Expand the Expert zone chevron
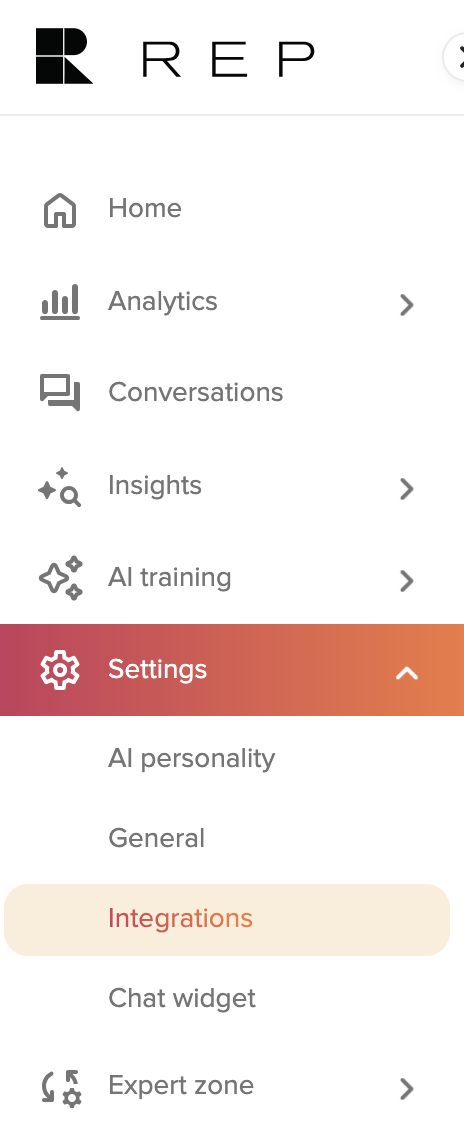This screenshot has height=1144, width=464. (407, 1089)
